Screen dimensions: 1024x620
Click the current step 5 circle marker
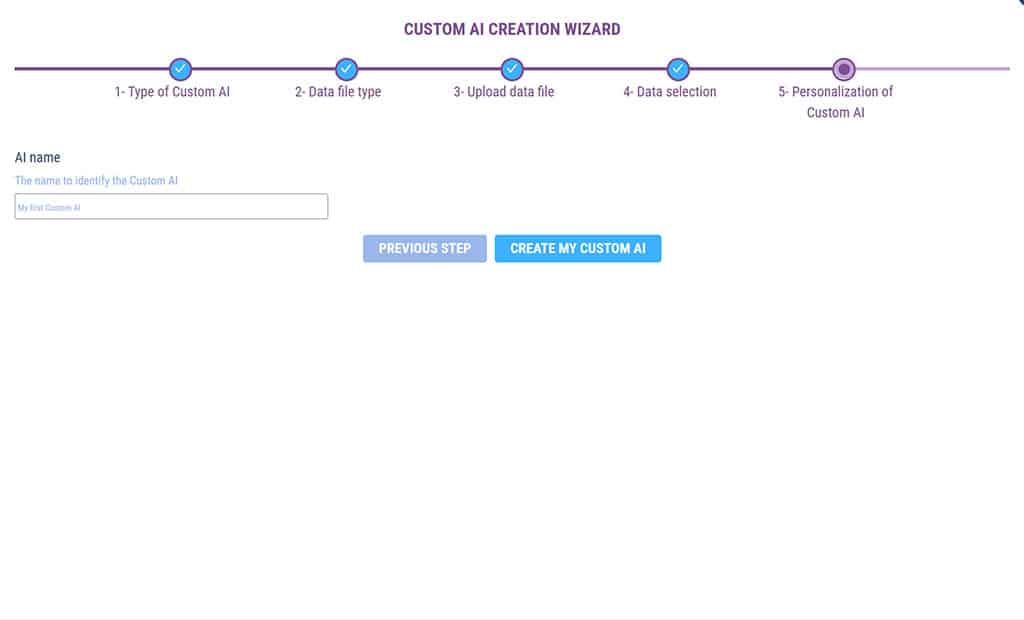pyautogui.click(x=844, y=69)
